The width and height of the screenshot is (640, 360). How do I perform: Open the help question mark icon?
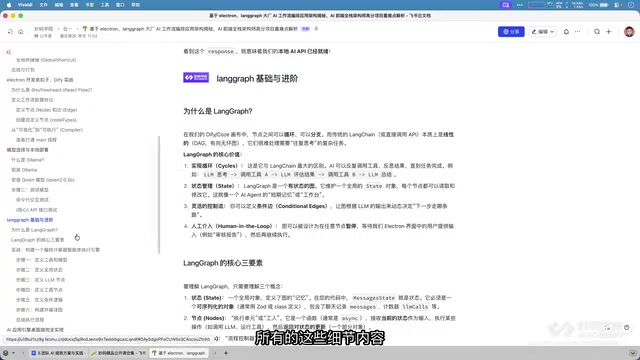point(627,327)
